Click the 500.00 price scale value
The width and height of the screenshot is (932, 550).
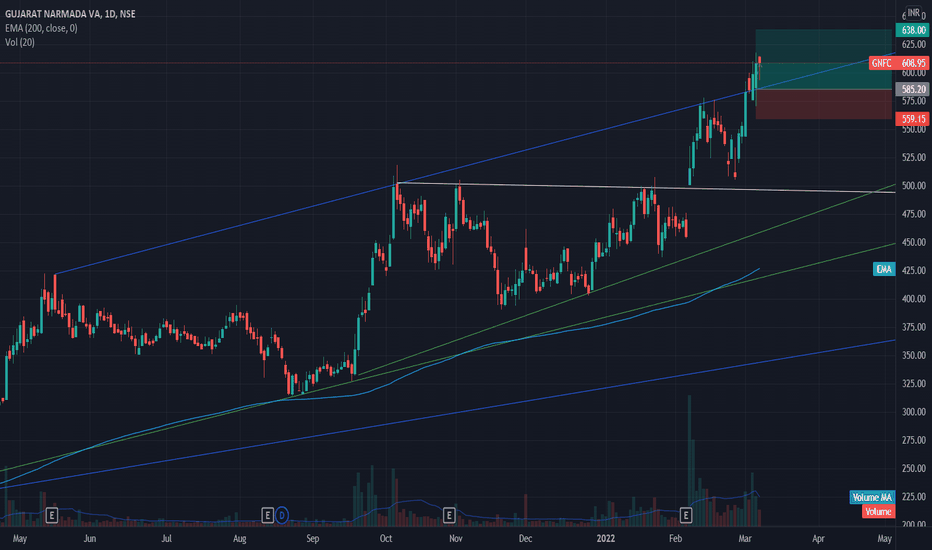[x=914, y=186]
